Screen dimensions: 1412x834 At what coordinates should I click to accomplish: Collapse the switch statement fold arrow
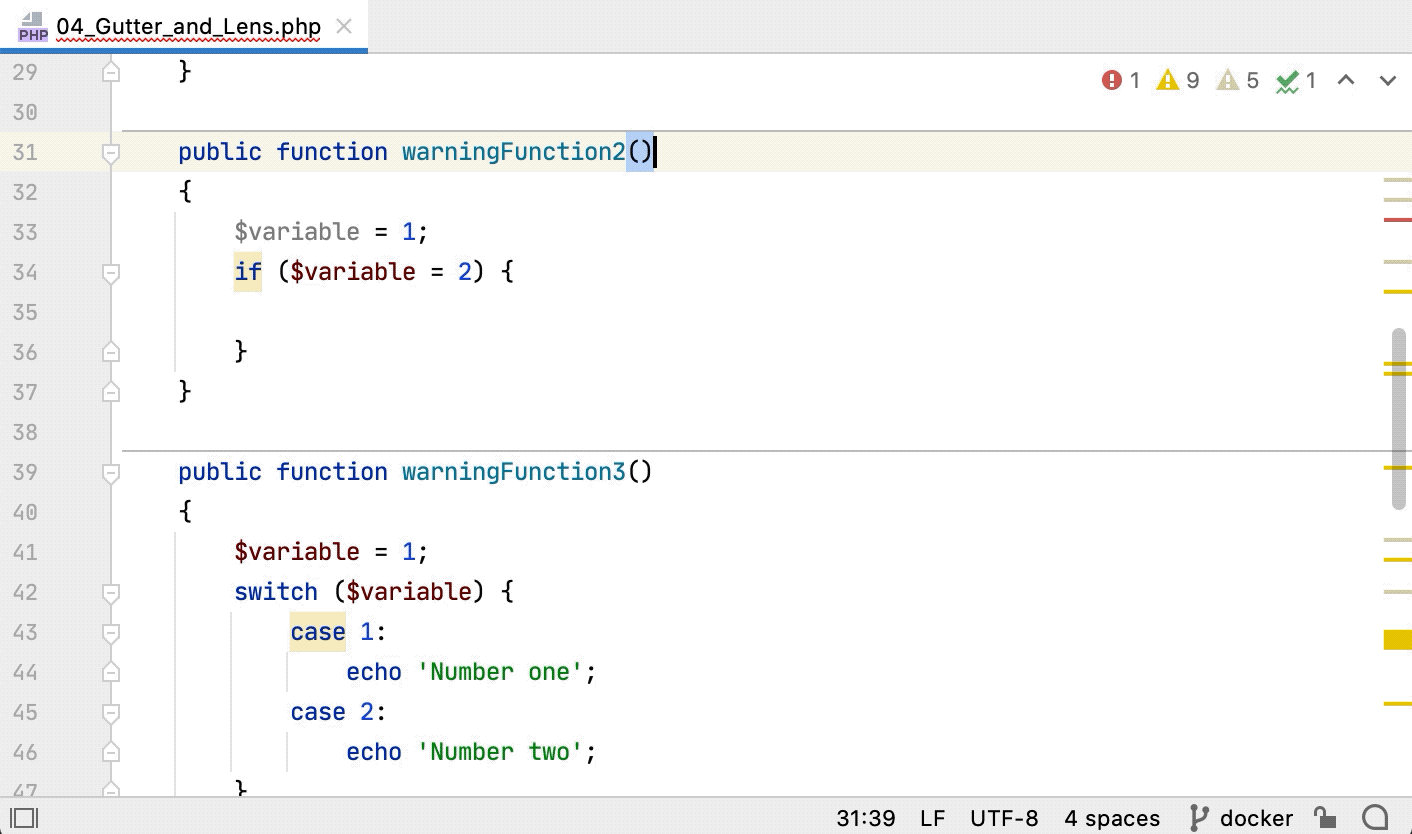click(x=111, y=592)
